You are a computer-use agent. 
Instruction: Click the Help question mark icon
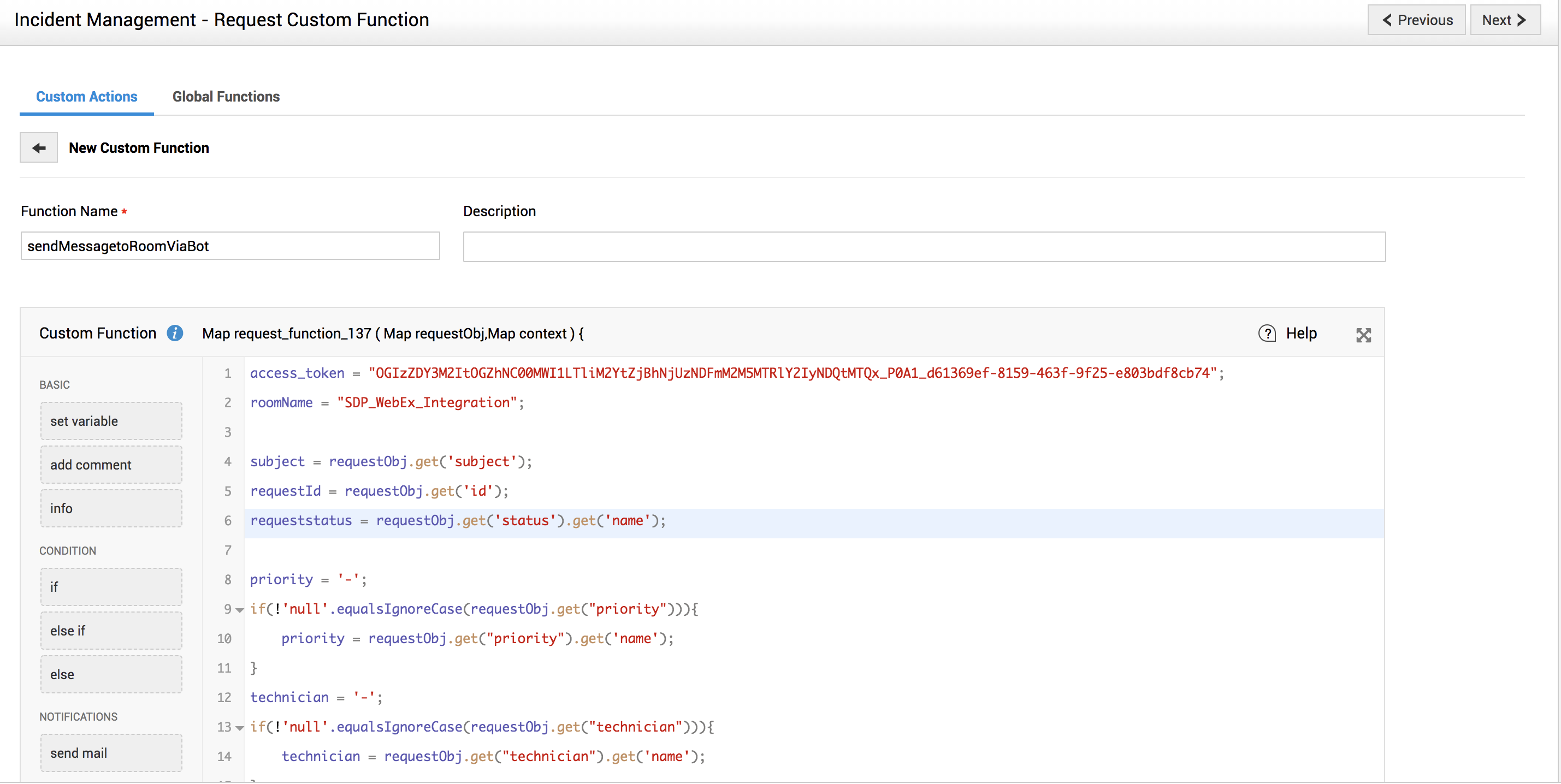(x=1267, y=333)
